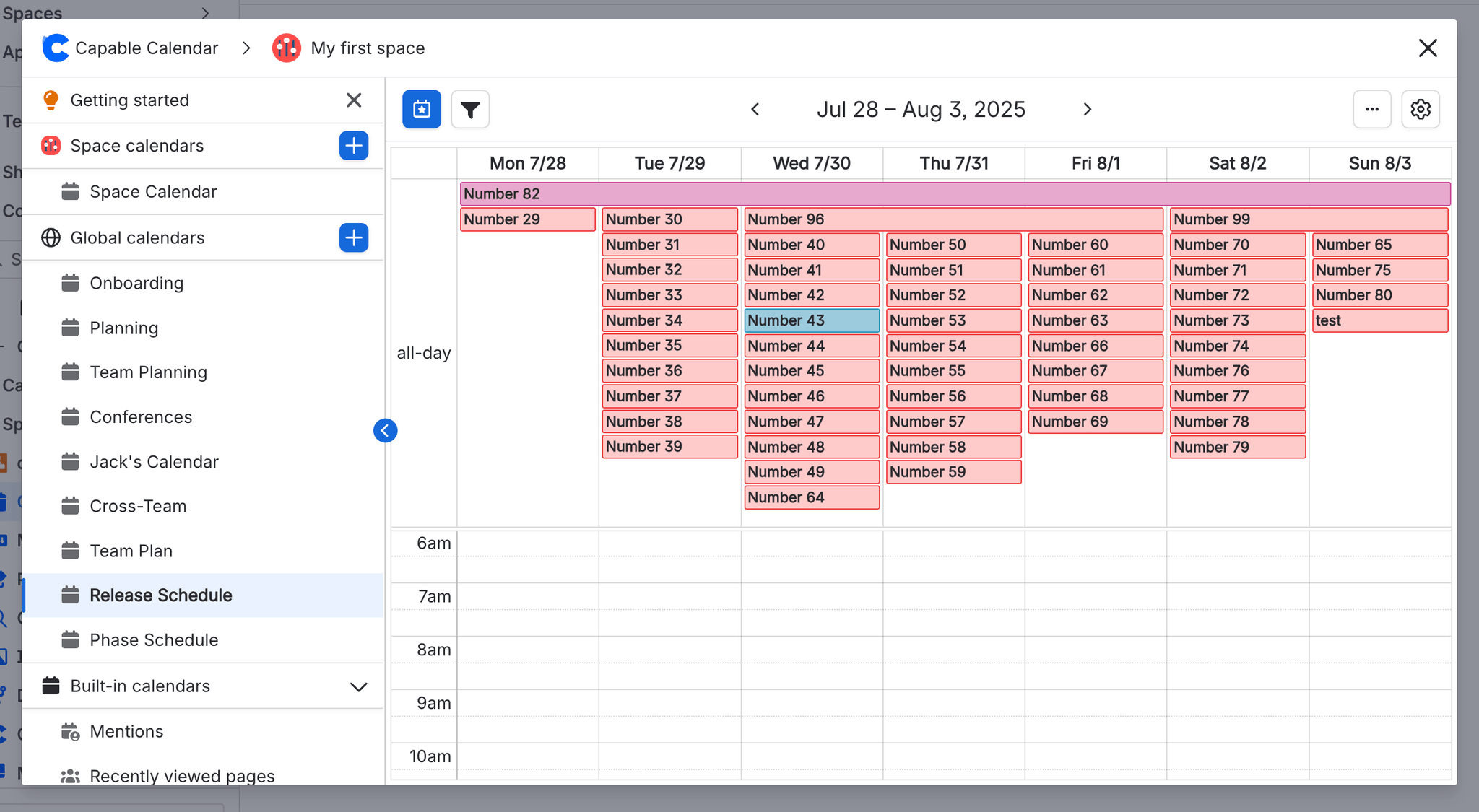Open the test event on Sunday
The image size is (1479, 812).
coord(1378,320)
